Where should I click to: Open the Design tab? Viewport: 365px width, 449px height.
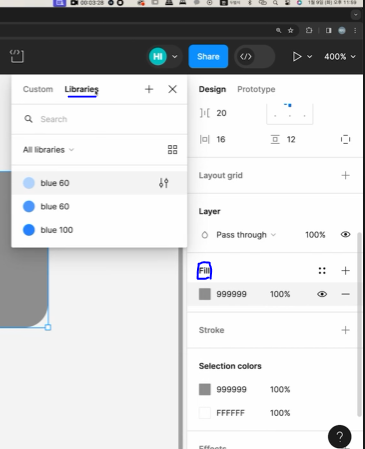(212, 89)
